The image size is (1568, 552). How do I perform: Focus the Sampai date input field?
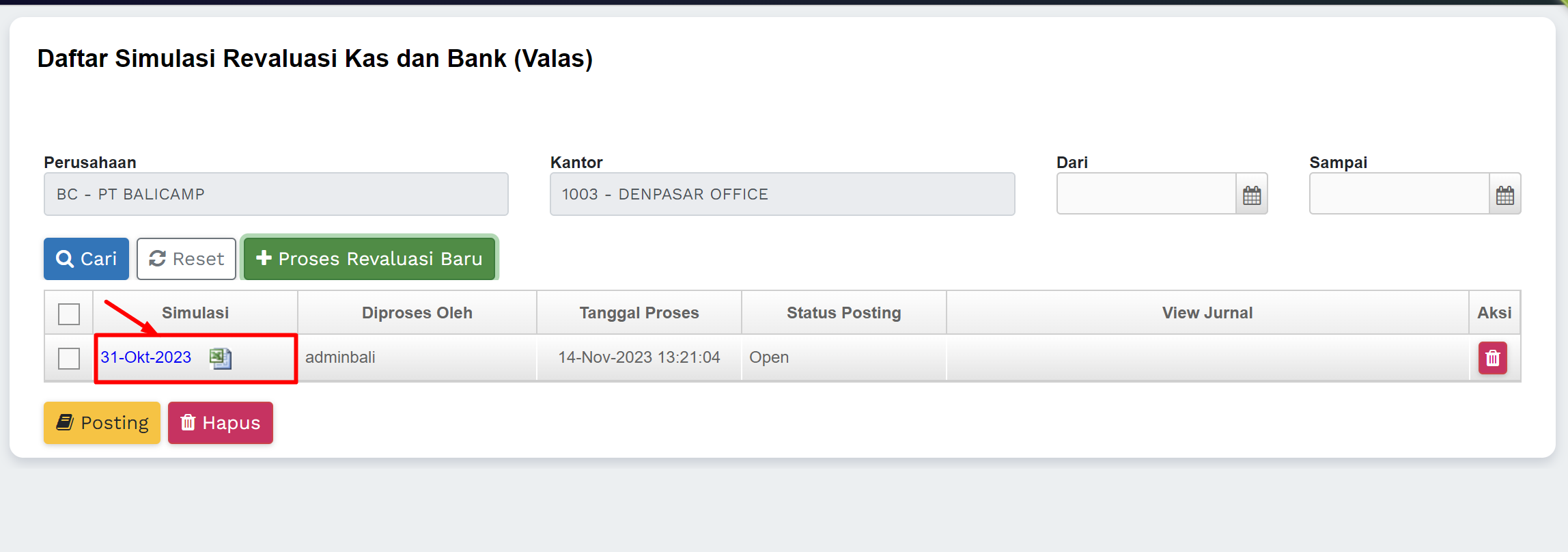coord(1399,195)
